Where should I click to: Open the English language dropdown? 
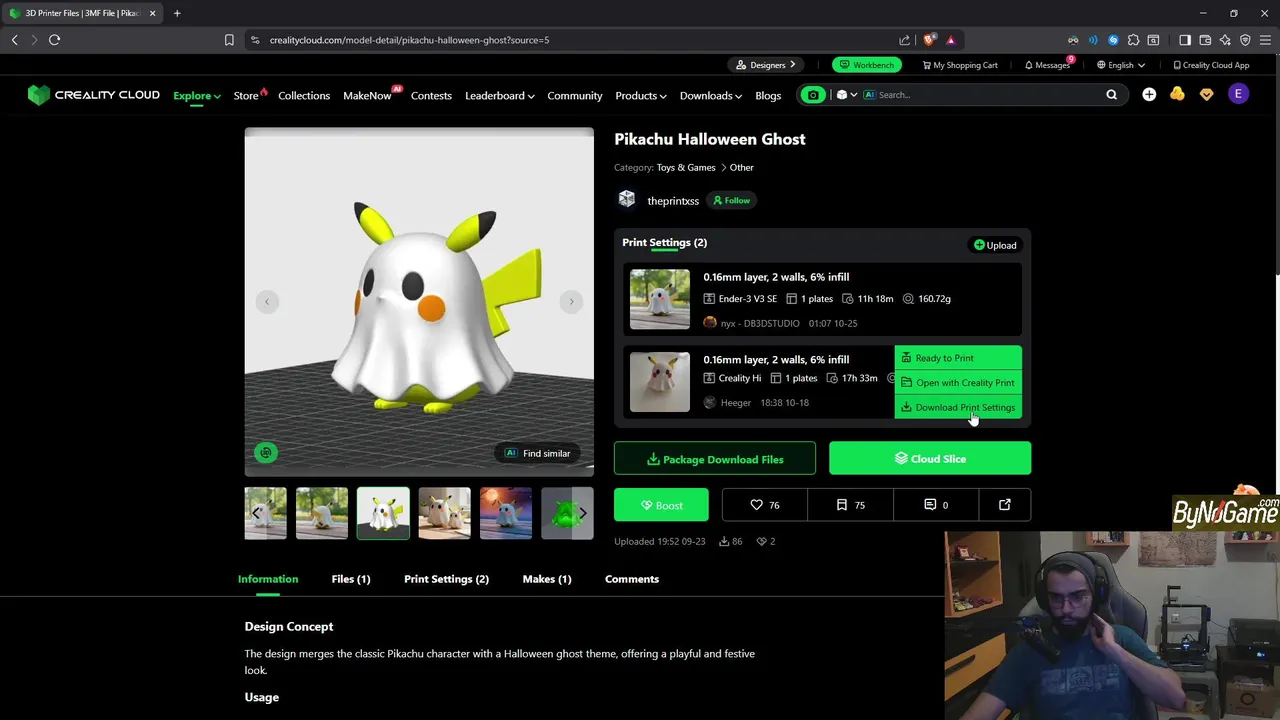[1121, 65]
